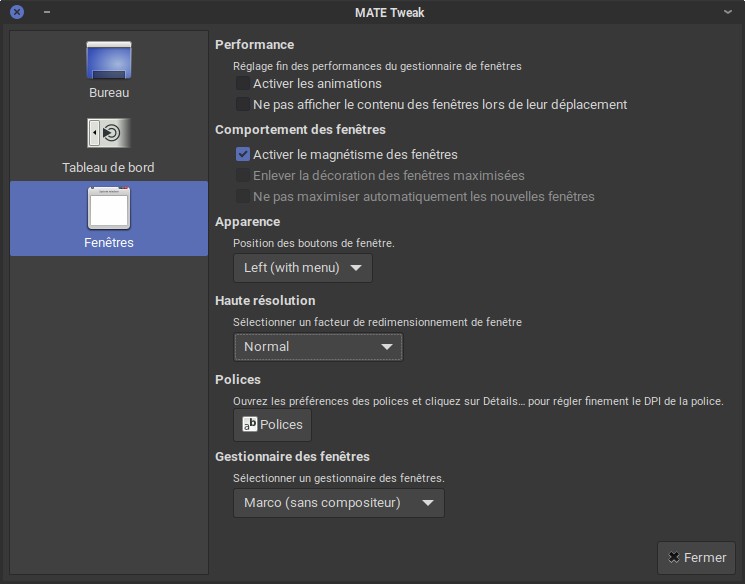The height and width of the screenshot is (584, 745).
Task: Switch to the Tableau de bord label
Action: [108, 167]
